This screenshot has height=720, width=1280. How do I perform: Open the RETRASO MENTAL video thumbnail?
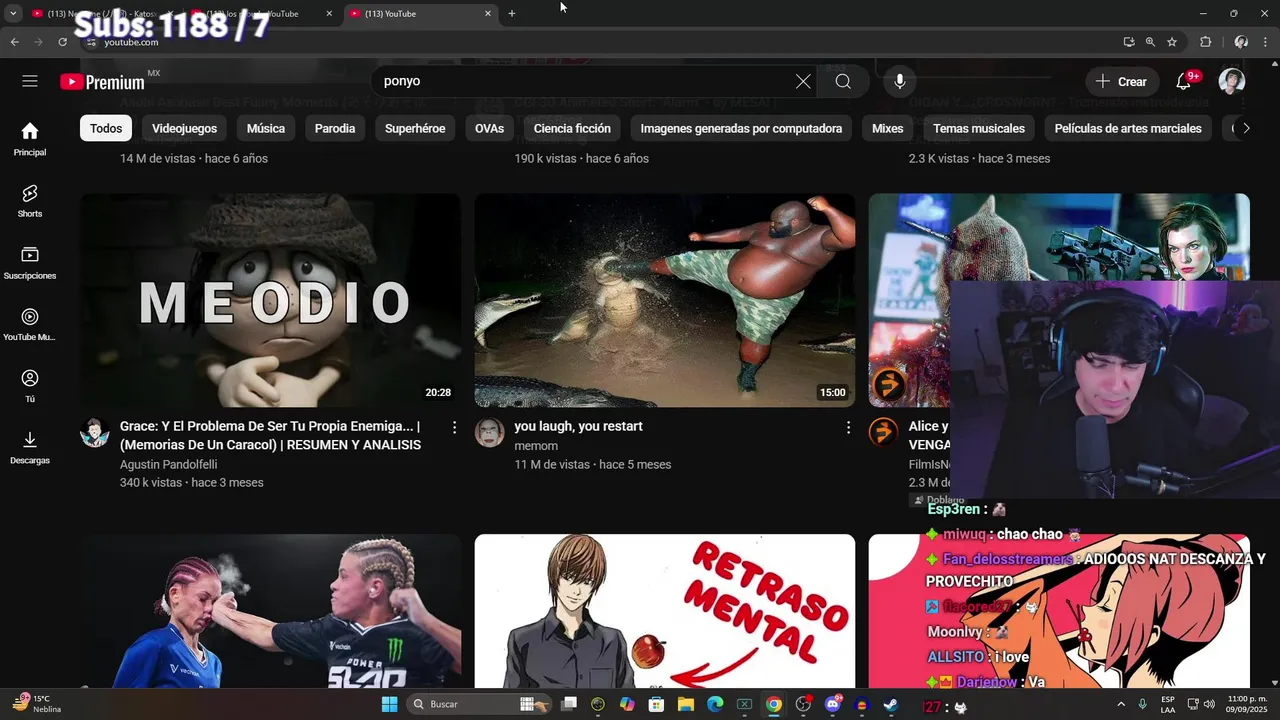pos(665,610)
